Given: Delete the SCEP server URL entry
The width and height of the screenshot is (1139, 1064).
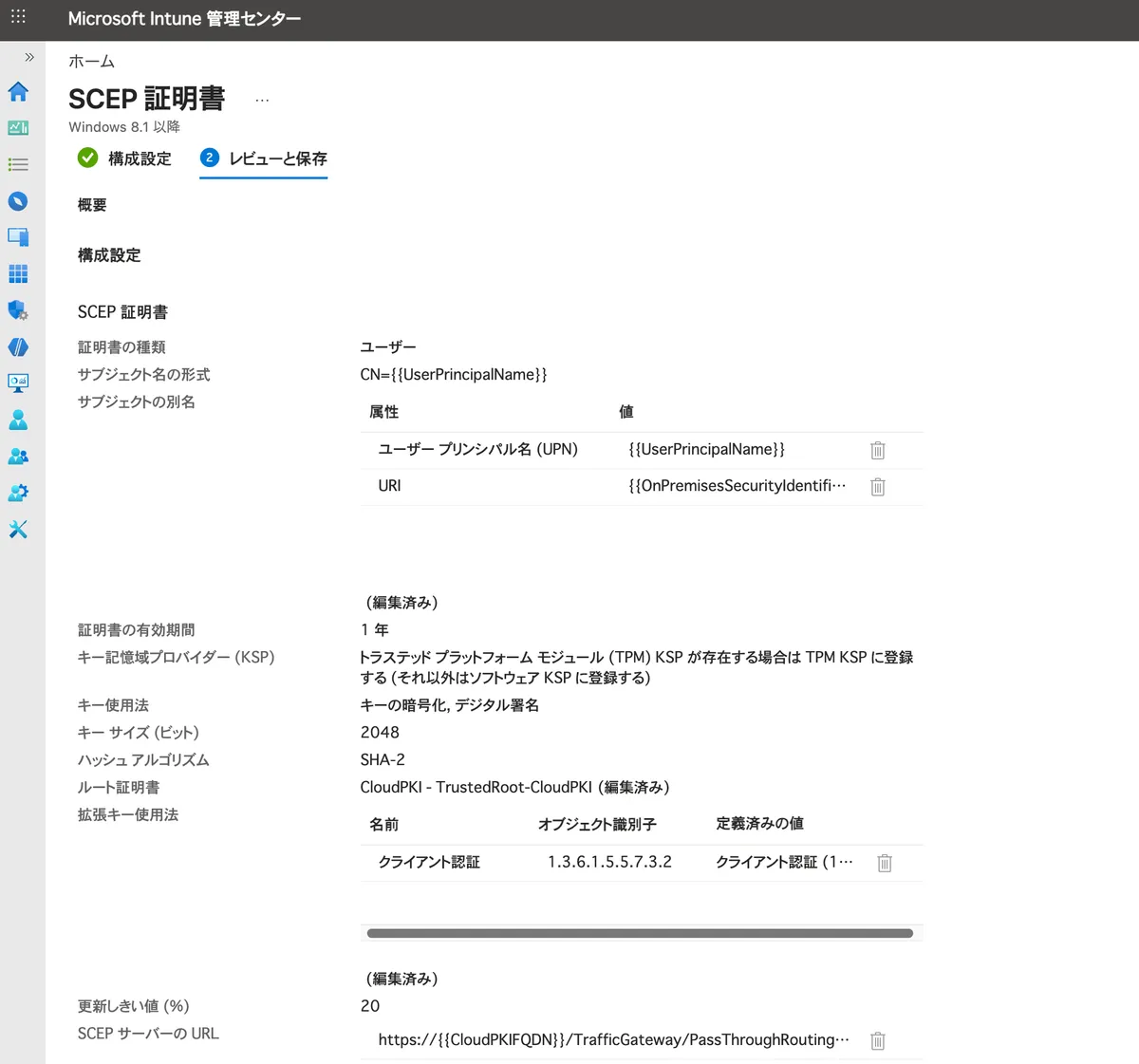Looking at the screenshot, I should (878, 1040).
